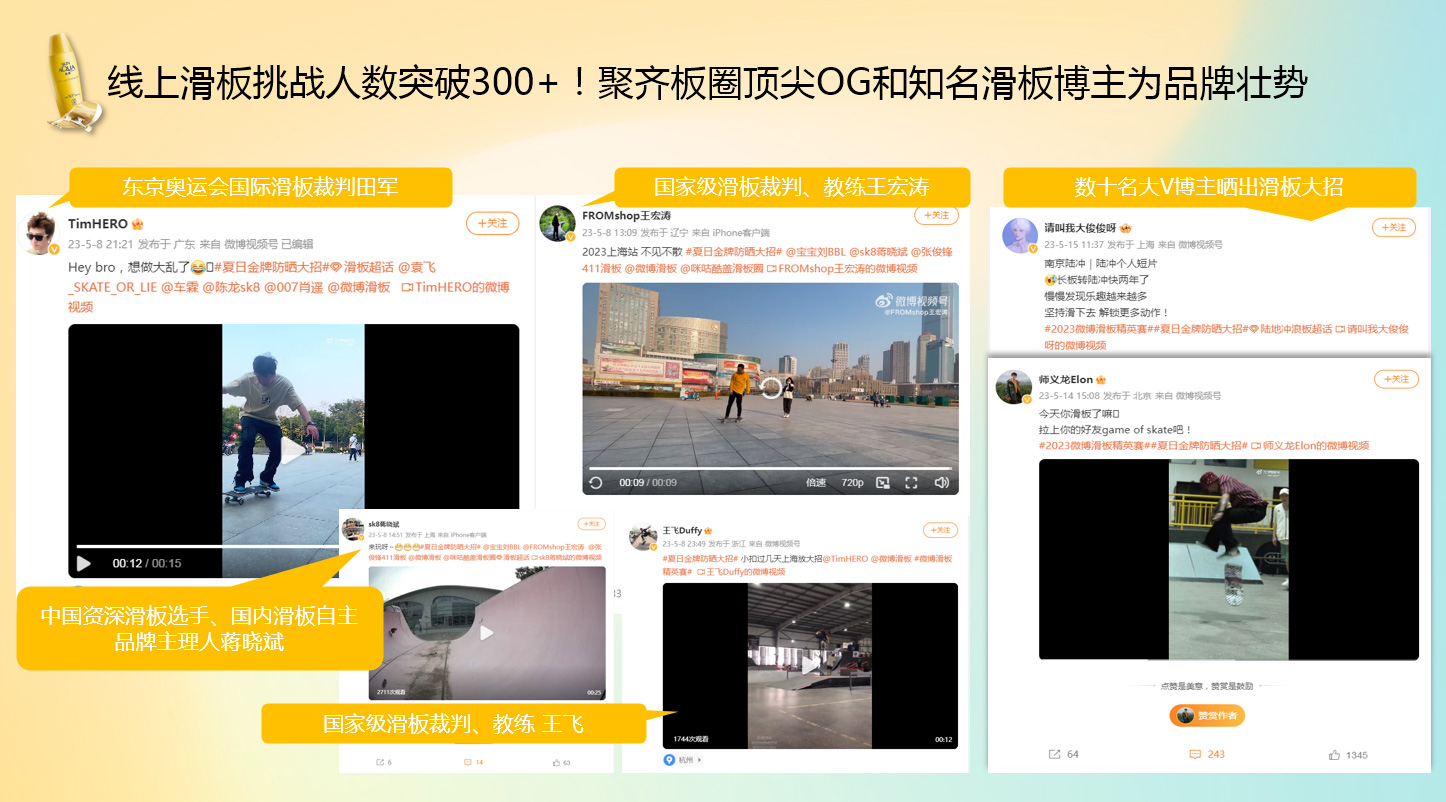The image size is (1446, 802).
Task: Repost the 师义龙Elon post (64 shares)
Action: click(1054, 754)
